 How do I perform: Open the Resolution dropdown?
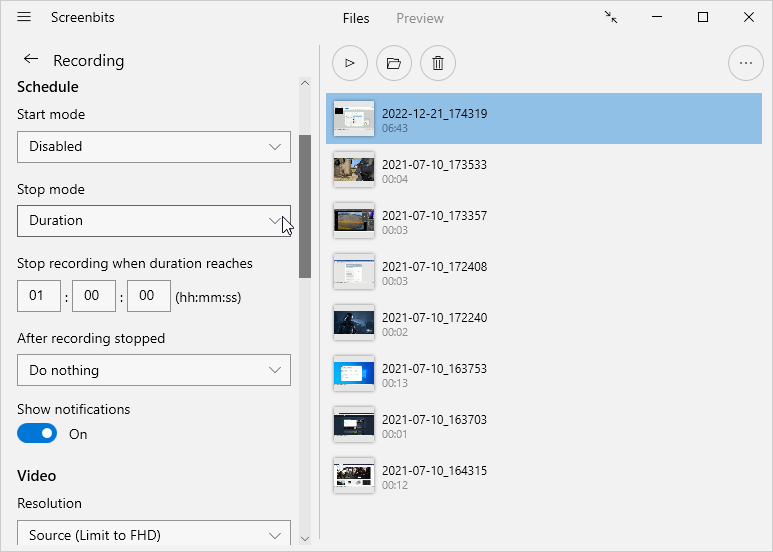click(x=154, y=533)
